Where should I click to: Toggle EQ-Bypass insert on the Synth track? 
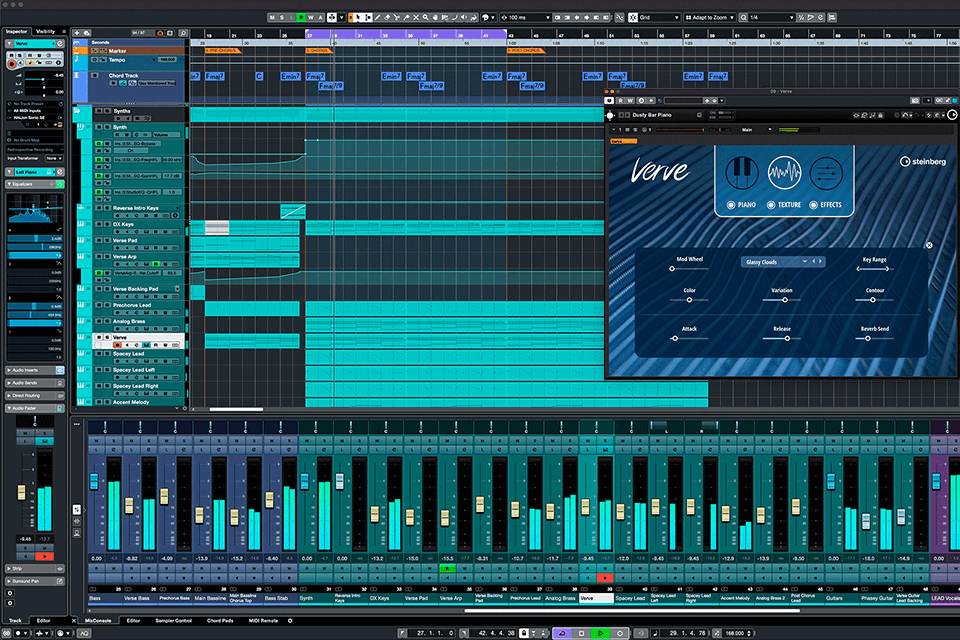coord(131,150)
